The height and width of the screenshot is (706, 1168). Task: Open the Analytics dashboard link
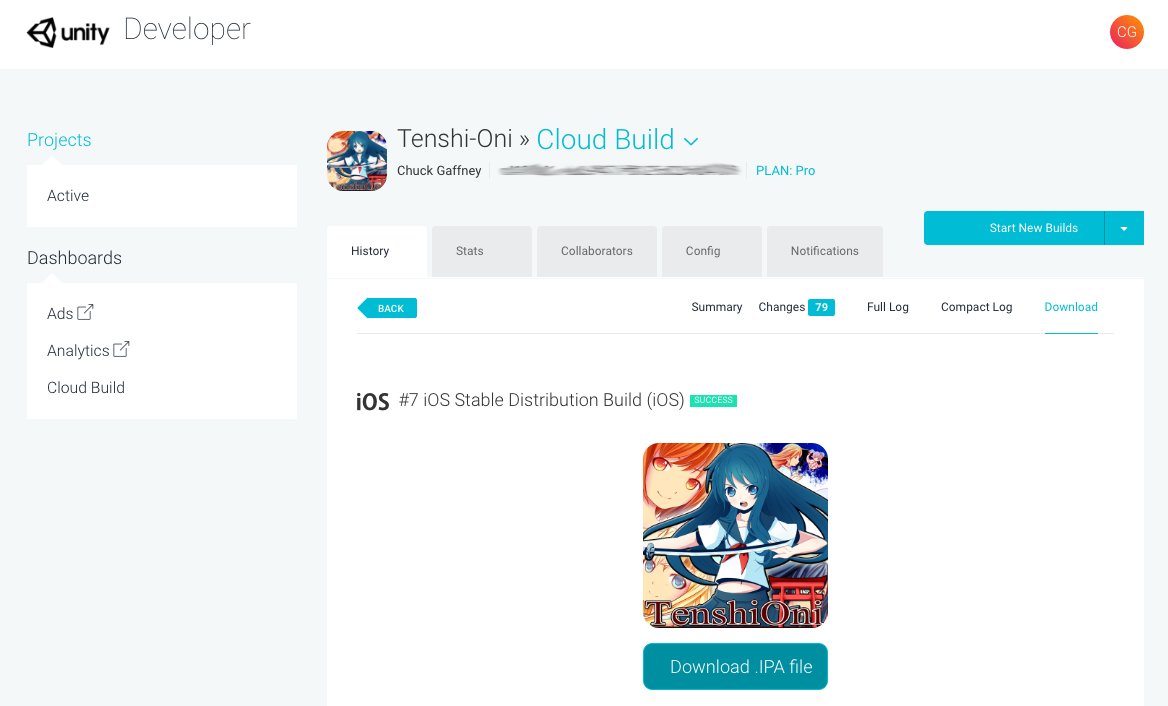77,351
